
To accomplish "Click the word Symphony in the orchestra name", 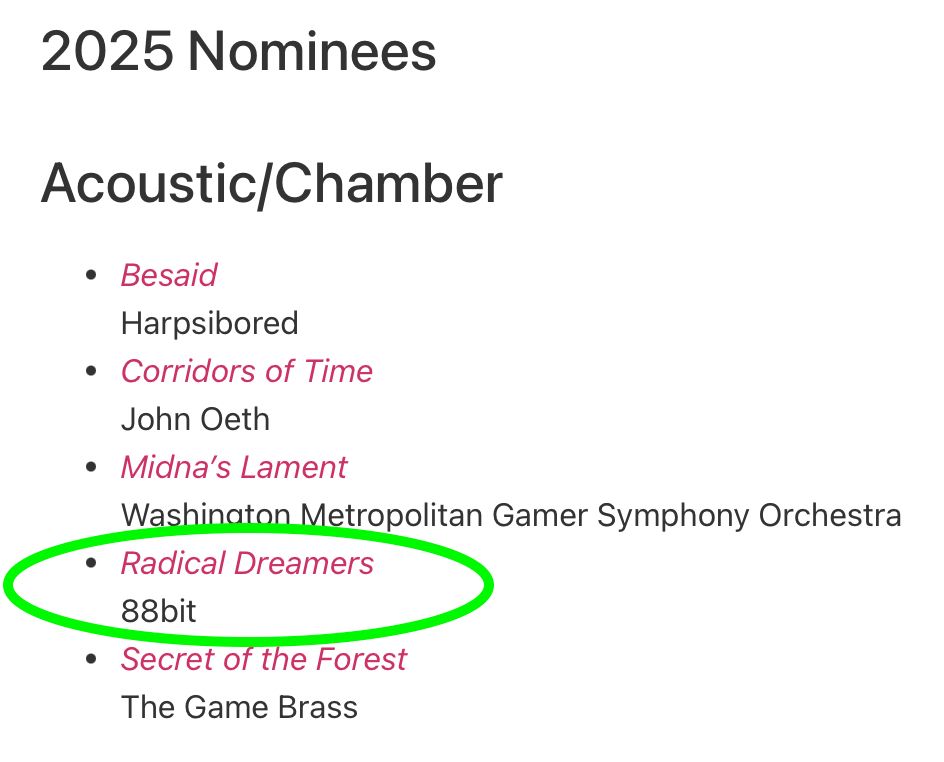I will click(672, 517).
